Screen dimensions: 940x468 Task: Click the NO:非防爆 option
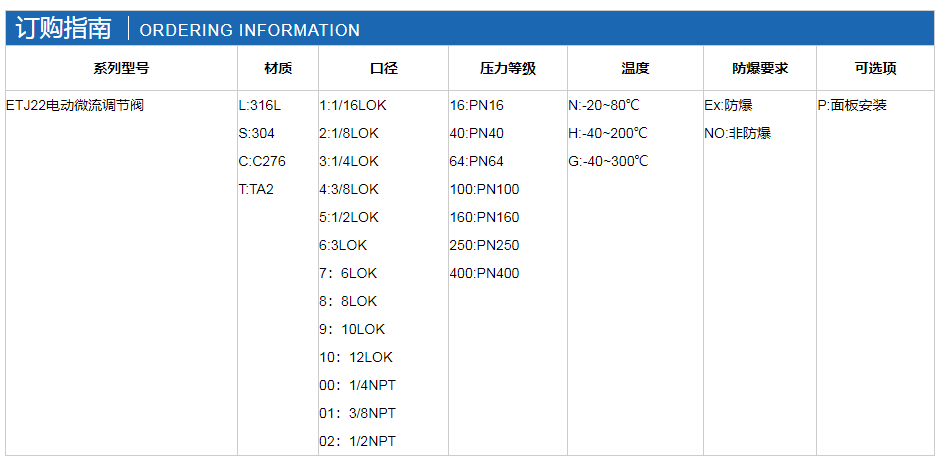(x=737, y=133)
